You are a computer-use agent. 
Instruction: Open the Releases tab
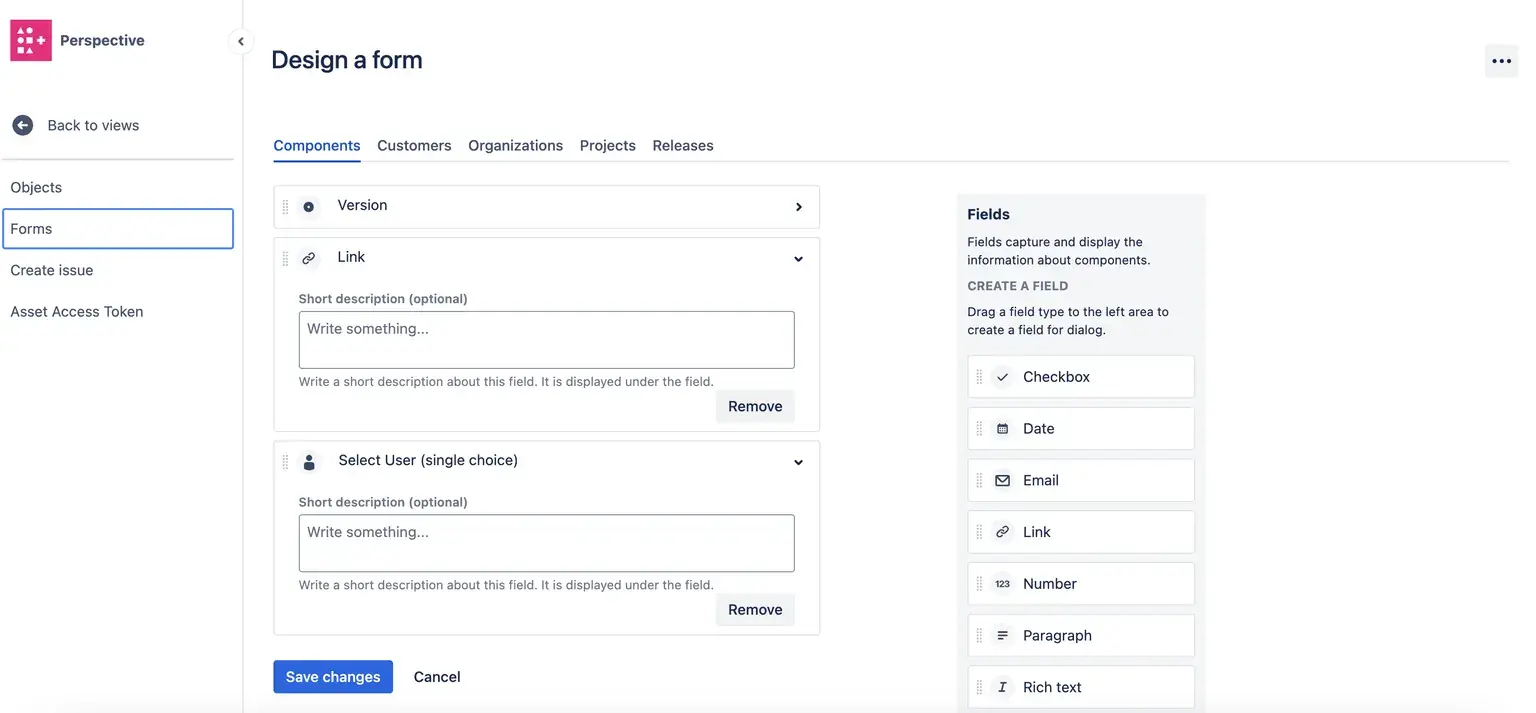click(x=682, y=145)
